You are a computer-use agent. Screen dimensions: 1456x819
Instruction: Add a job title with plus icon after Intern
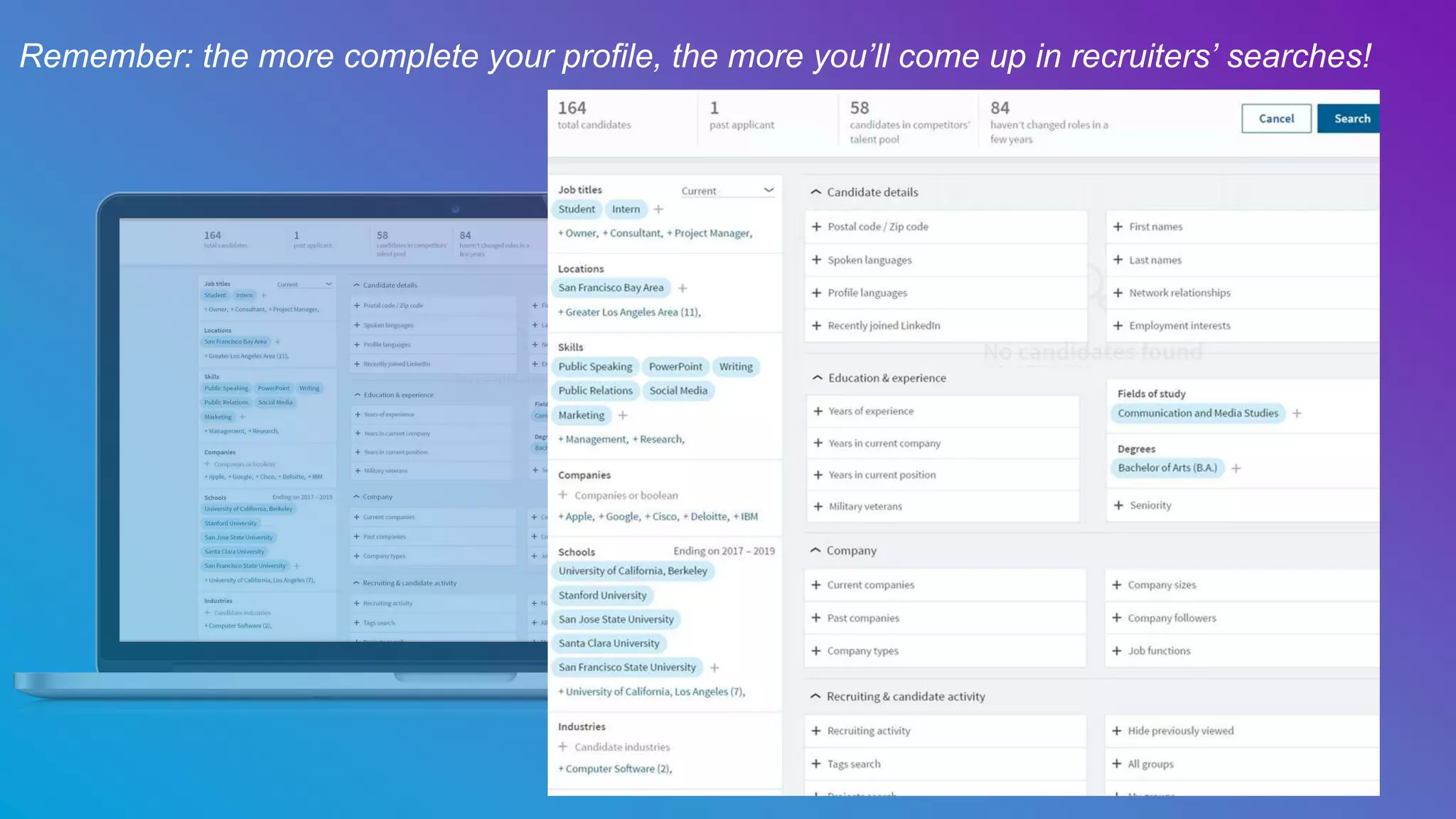coord(658,209)
